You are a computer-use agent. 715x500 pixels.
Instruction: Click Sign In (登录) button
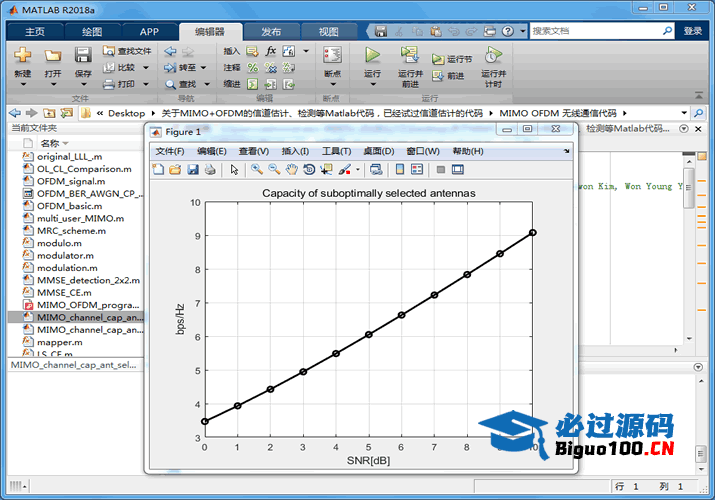pyautogui.click(x=693, y=31)
